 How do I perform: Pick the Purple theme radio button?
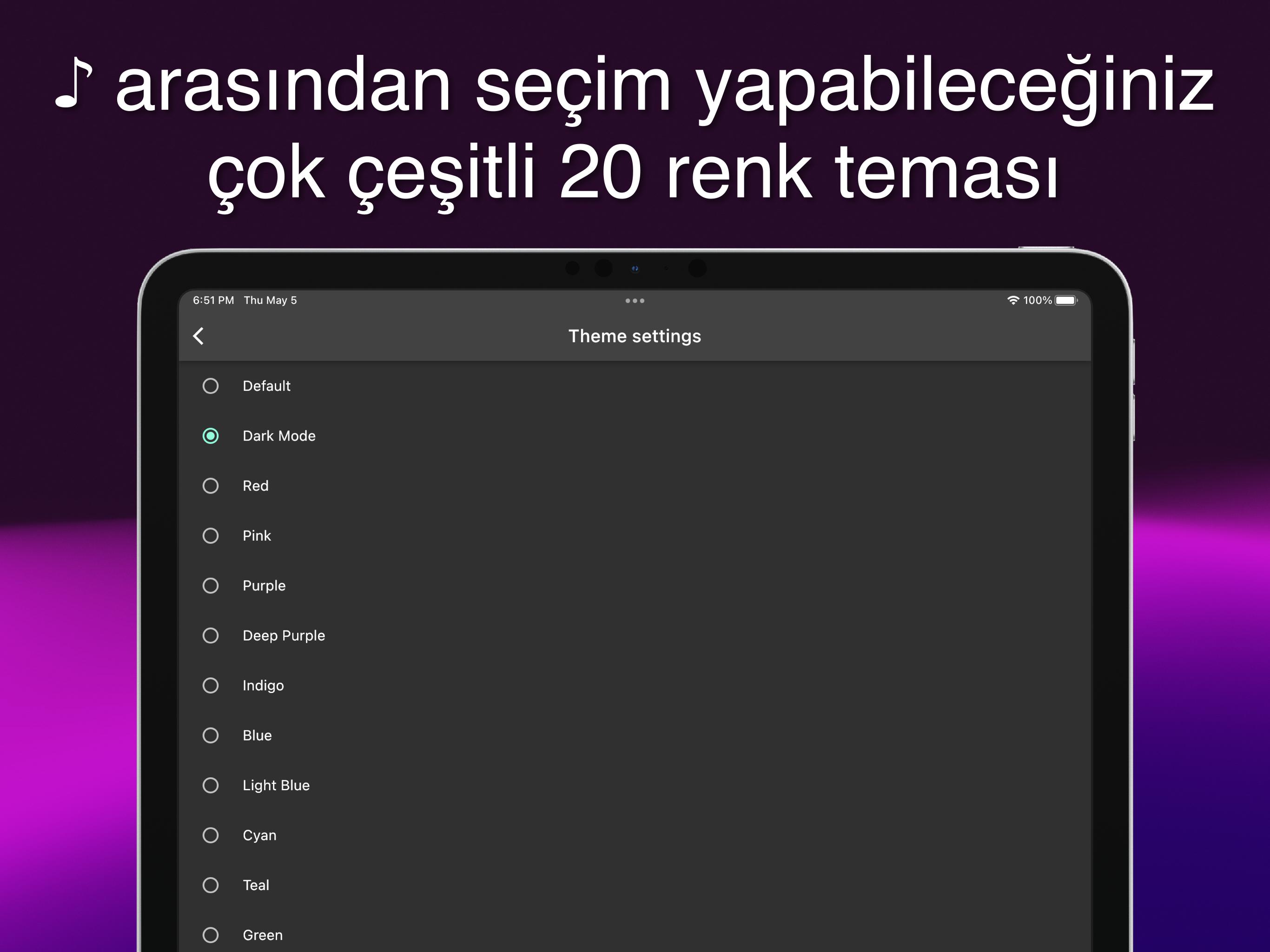(x=211, y=586)
